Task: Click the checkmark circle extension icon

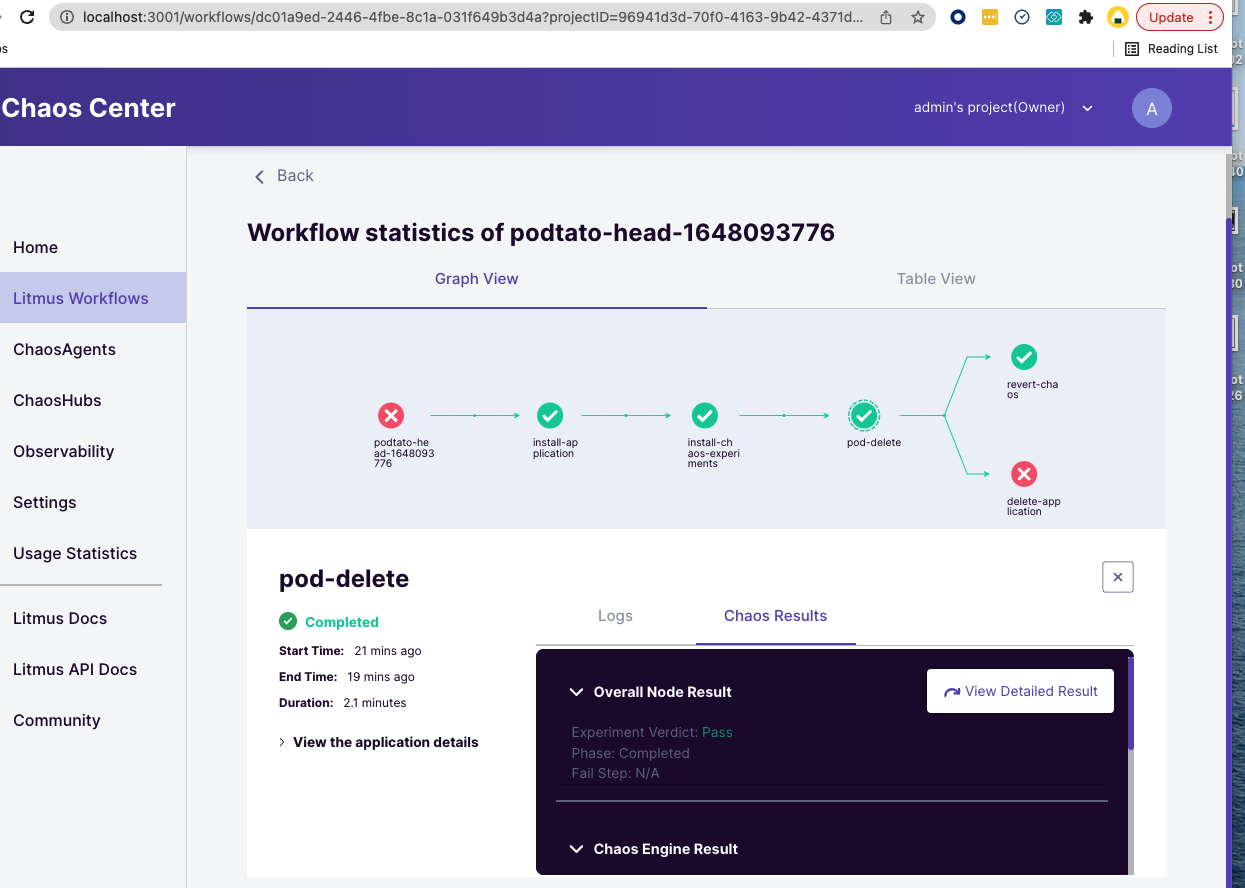Action: click(x=1022, y=17)
